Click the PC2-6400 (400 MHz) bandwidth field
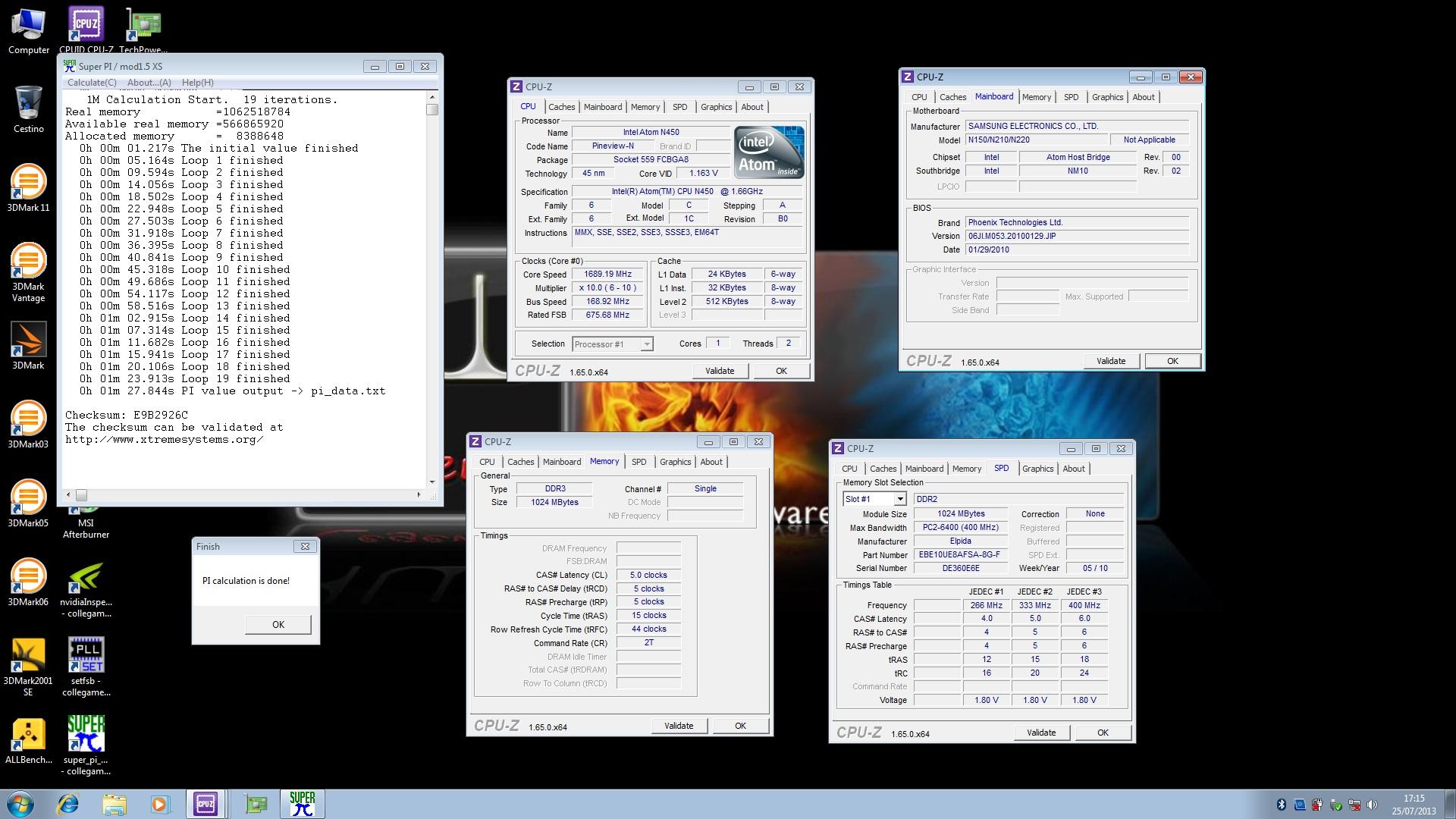Image resolution: width=1456 pixels, height=819 pixels. point(960,528)
